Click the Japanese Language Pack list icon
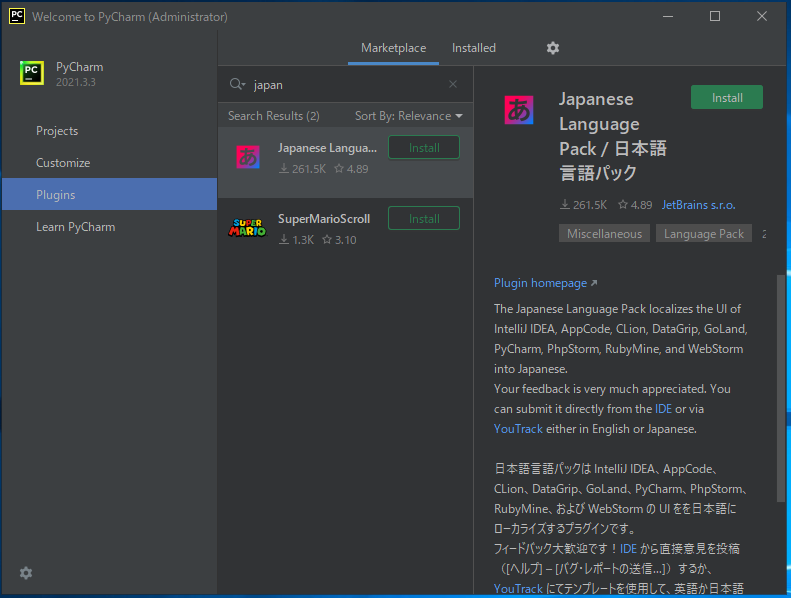 click(x=248, y=157)
